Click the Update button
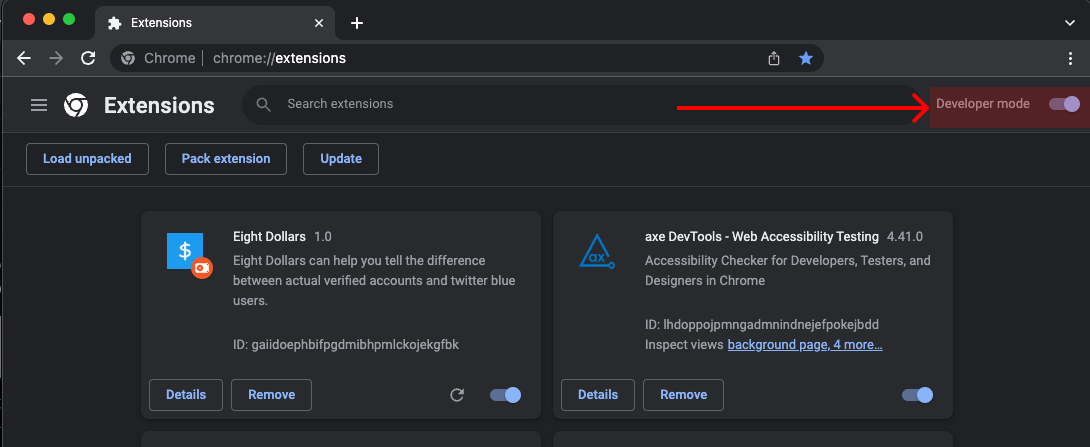Image resolution: width=1090 pixels, height=447 pixels. pyautogui.click(x=341, y=159)
